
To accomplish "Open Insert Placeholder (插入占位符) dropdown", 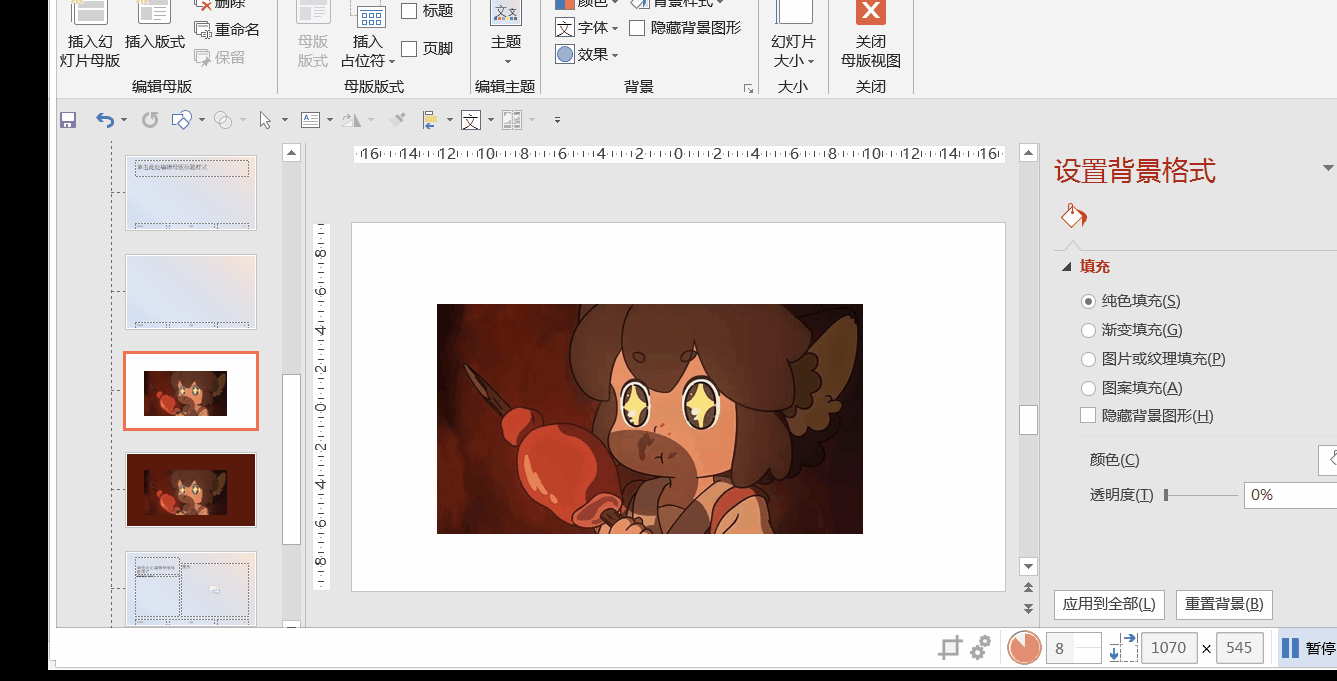I will (x=368, y=35).
